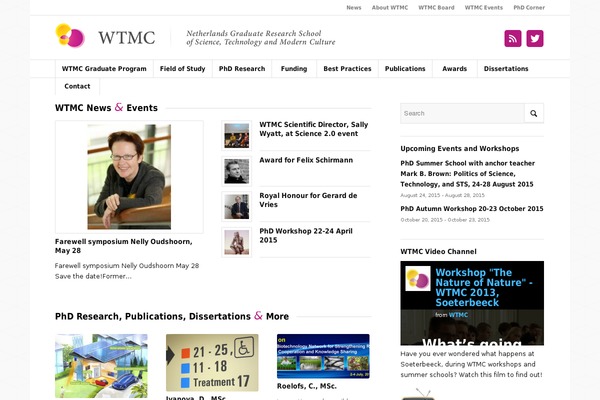Select Awards nav item

(455, 69)
